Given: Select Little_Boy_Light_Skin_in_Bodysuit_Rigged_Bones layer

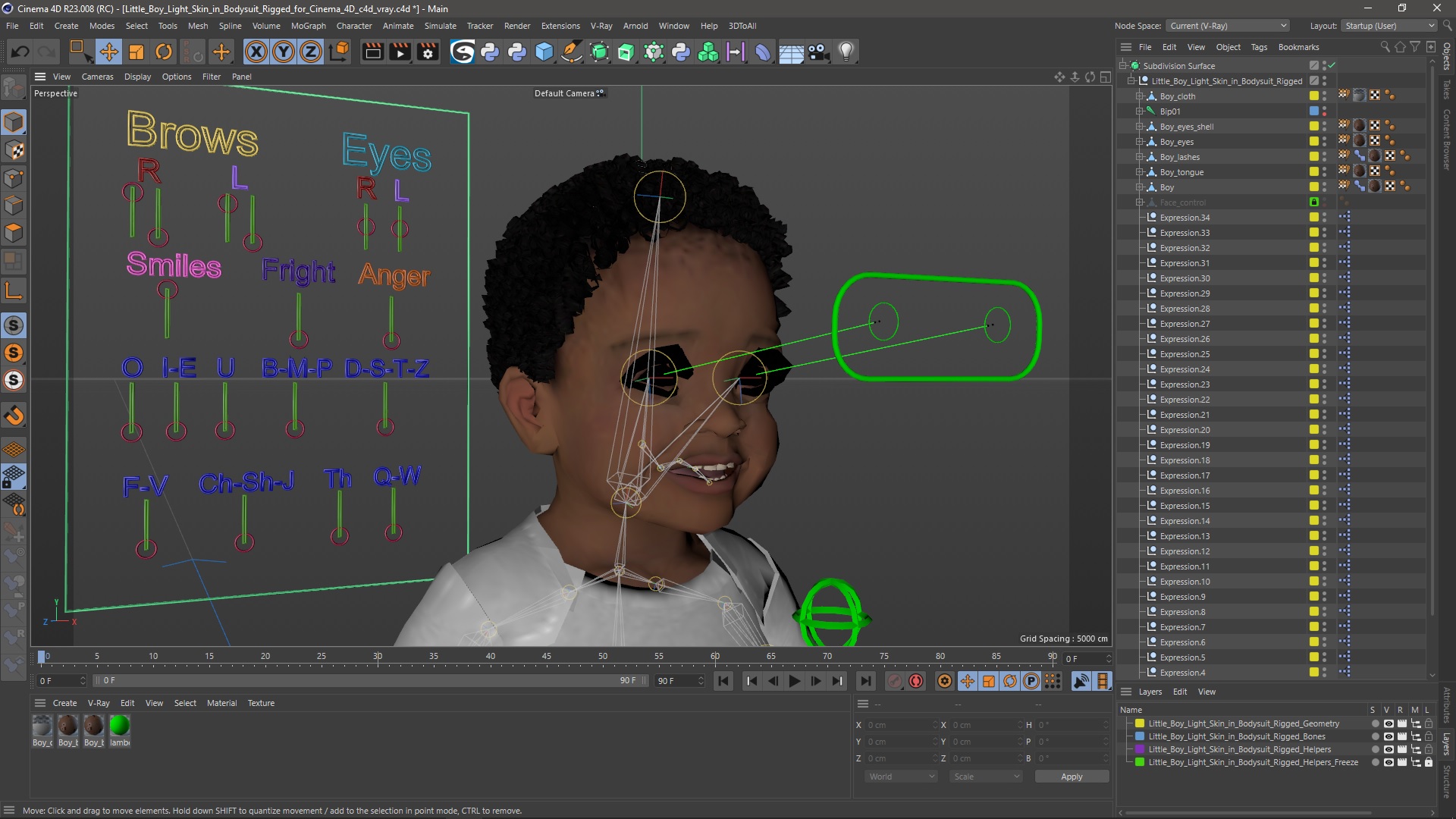Looking at the screenshot, I should click(1237, 736).
